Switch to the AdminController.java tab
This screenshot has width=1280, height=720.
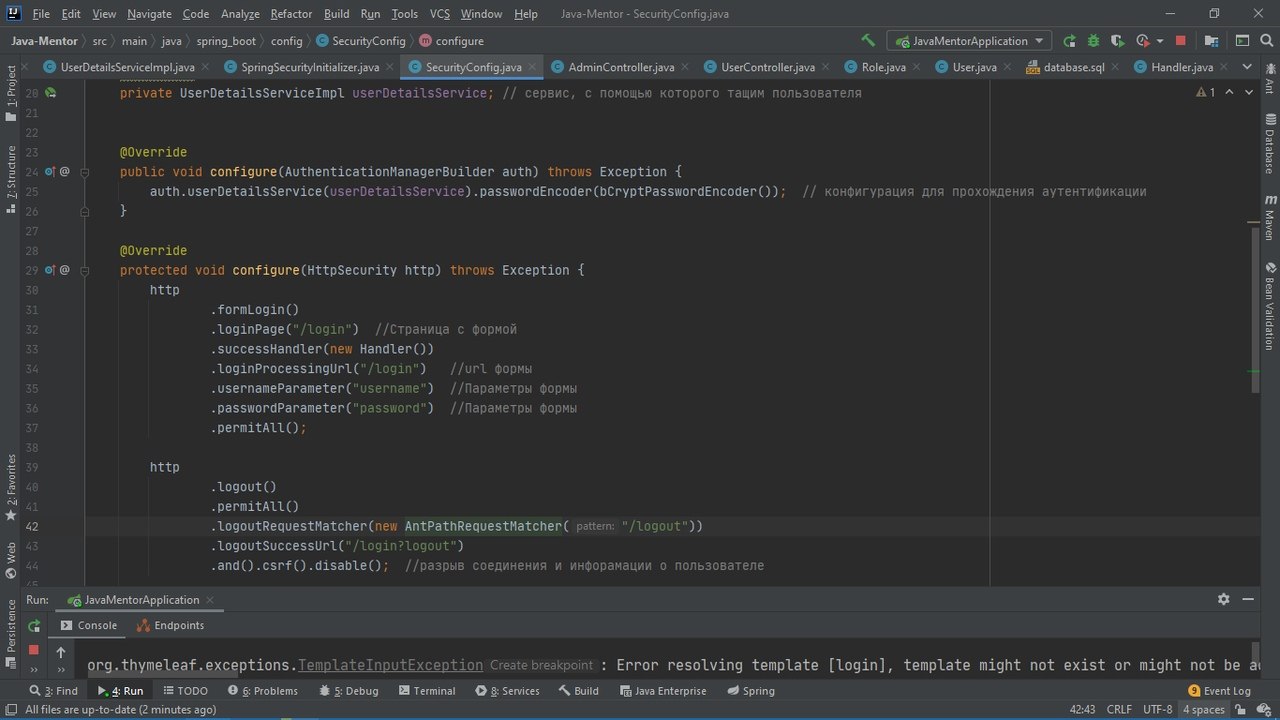621,67
